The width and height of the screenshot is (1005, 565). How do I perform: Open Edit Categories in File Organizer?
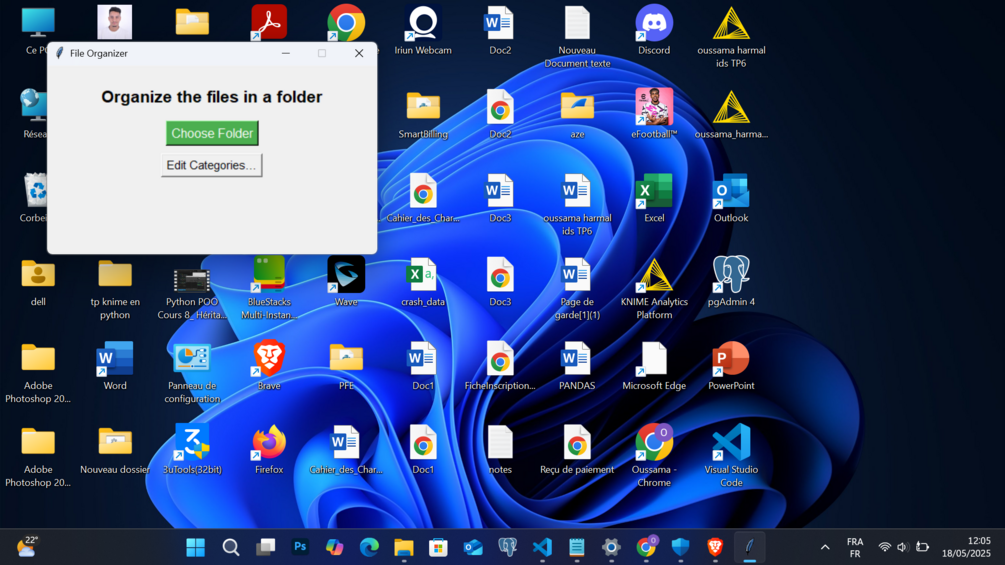tap(211, 165)
